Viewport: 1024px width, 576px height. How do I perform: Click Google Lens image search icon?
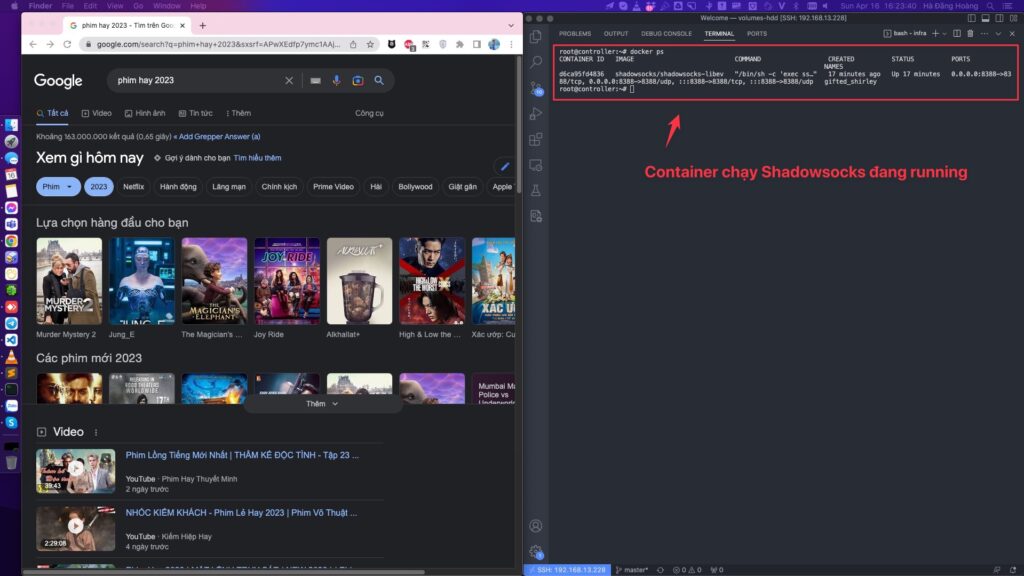(358, 80)
